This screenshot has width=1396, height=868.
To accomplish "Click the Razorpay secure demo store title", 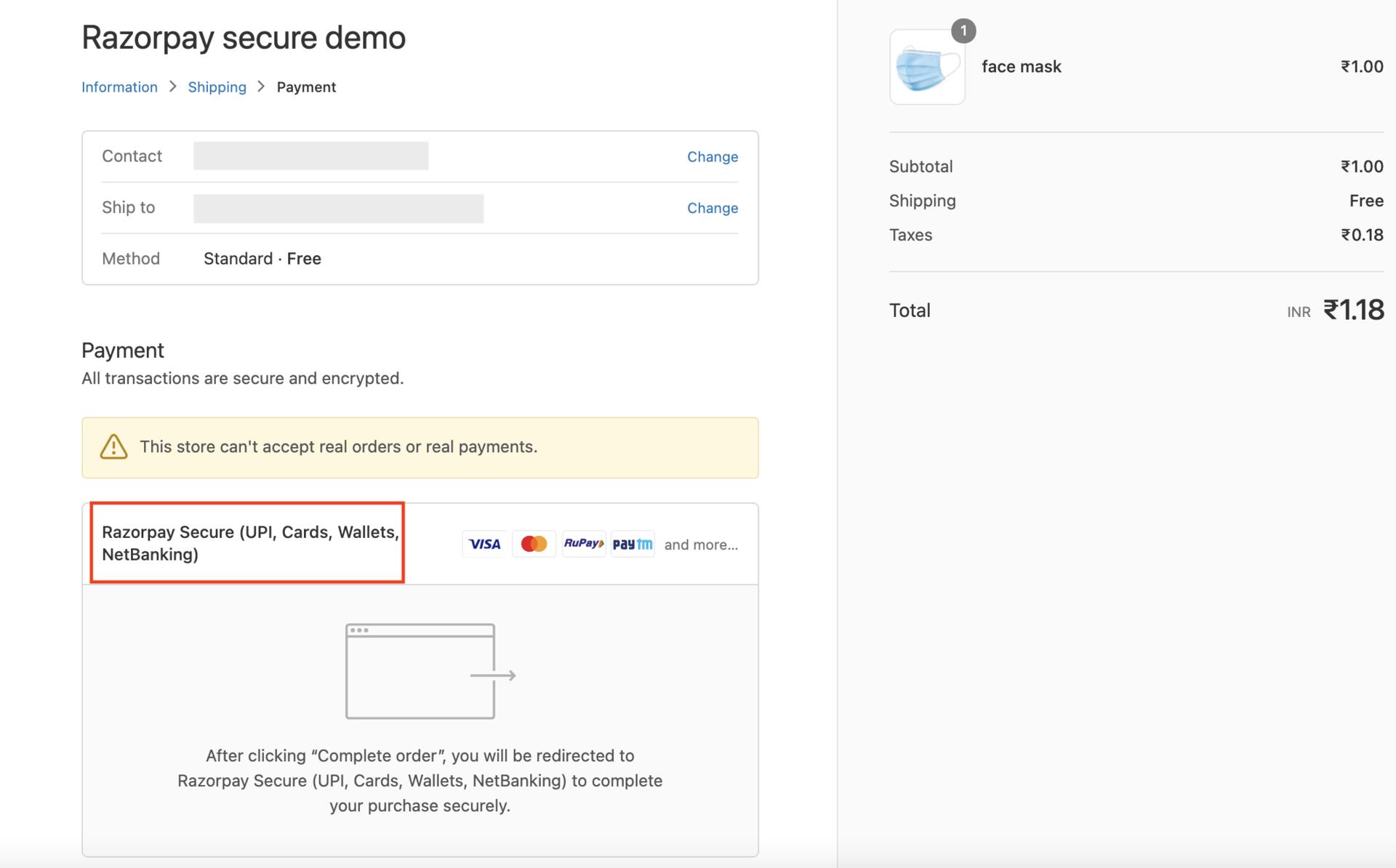I will pyautogui.click(x=244, y=38).
